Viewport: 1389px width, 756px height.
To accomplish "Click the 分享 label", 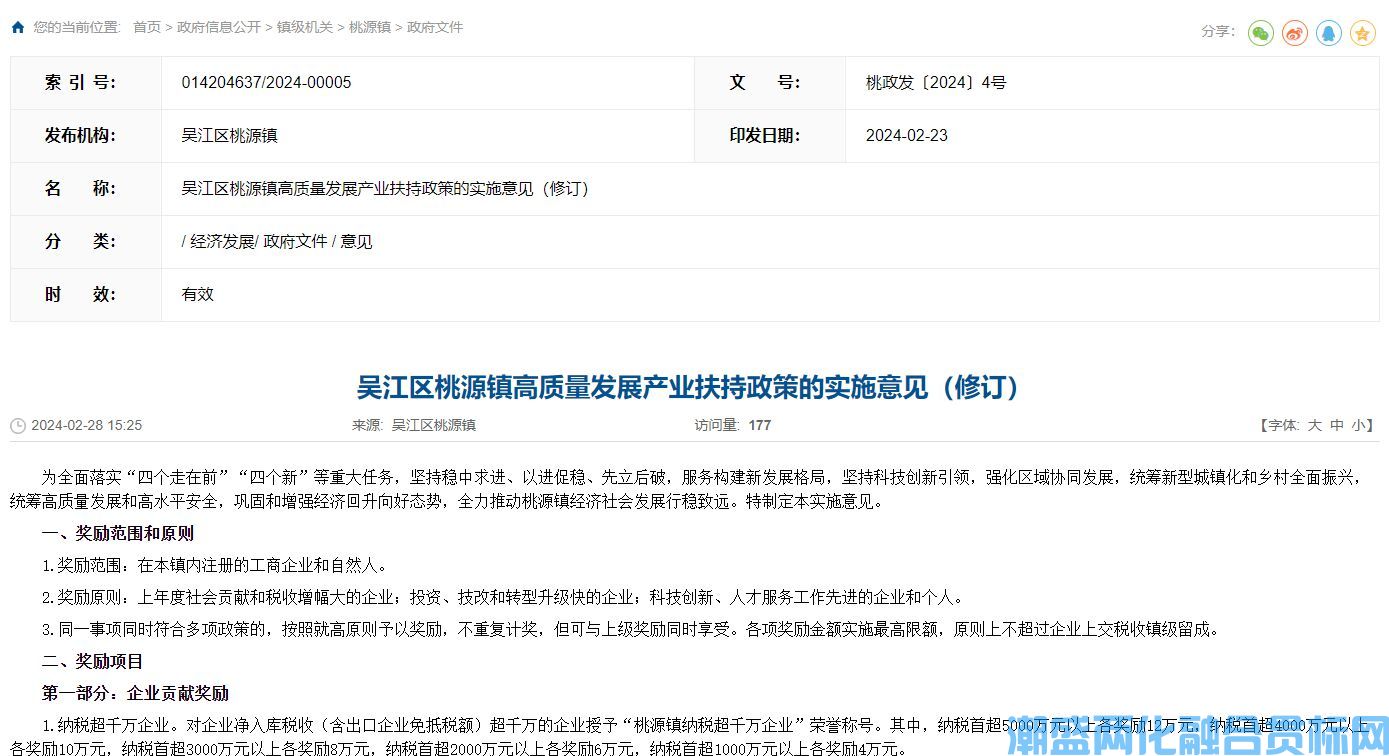I will [1218, 32].
